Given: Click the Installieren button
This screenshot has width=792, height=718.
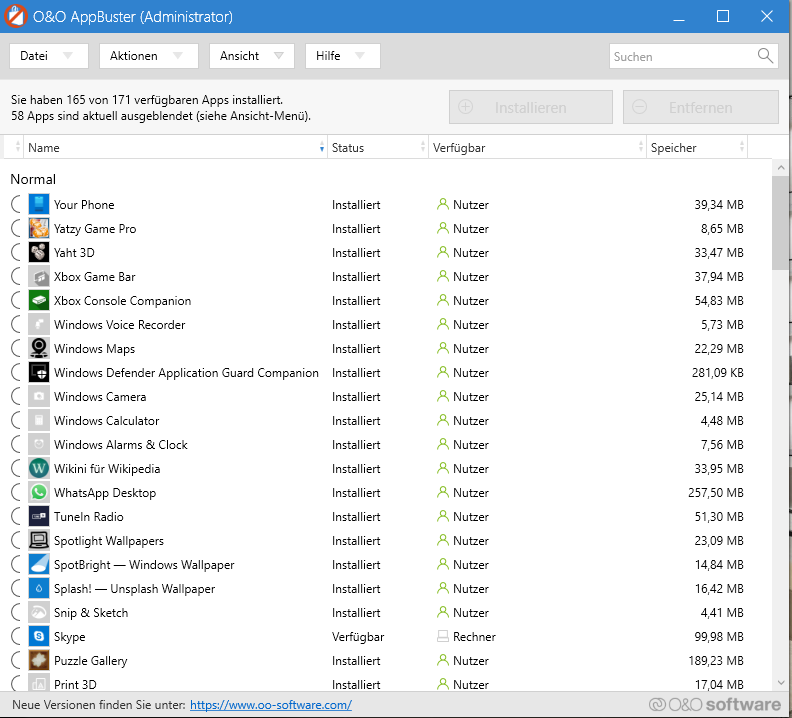Looking at the screenshot, I should point(531,107).
